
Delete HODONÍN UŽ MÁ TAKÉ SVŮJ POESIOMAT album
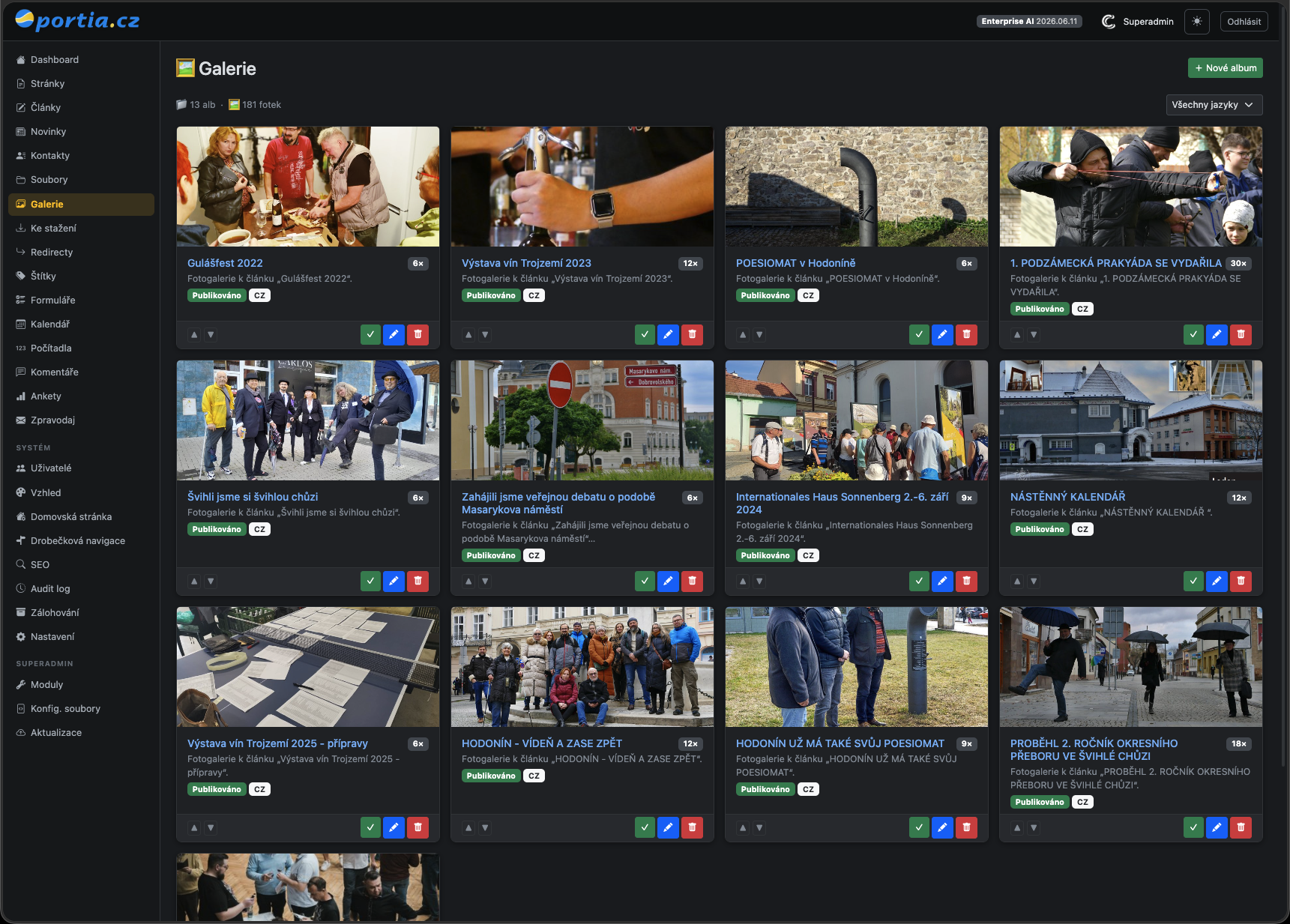[x=966, y=827]
